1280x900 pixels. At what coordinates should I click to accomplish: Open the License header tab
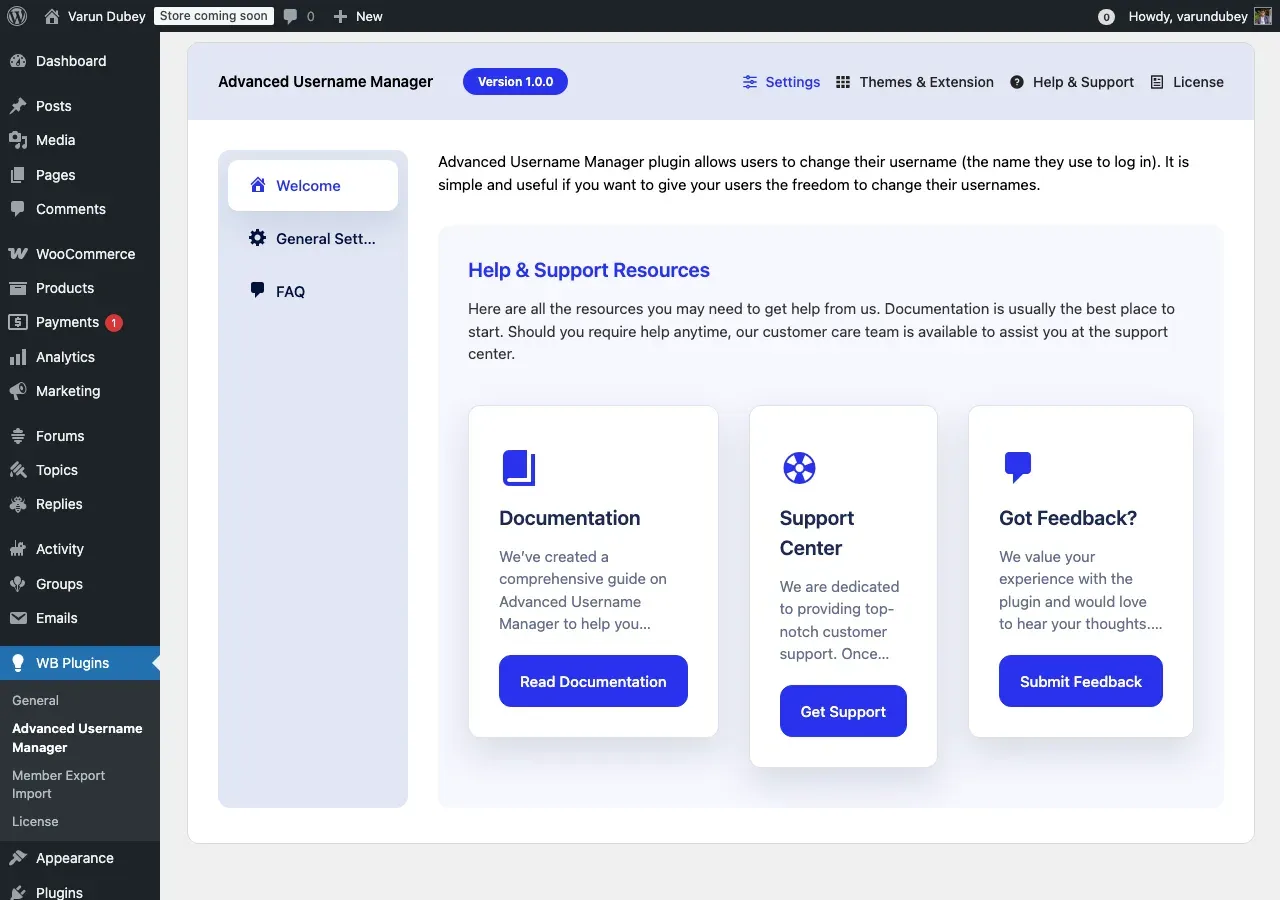(x=1187, y=82)
